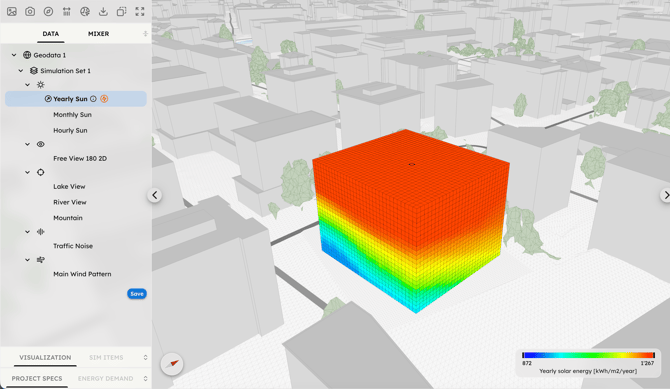The width and height of the screenshot is (670, 389).
Task: Click the blue Save button
Action: coord(137,294)
